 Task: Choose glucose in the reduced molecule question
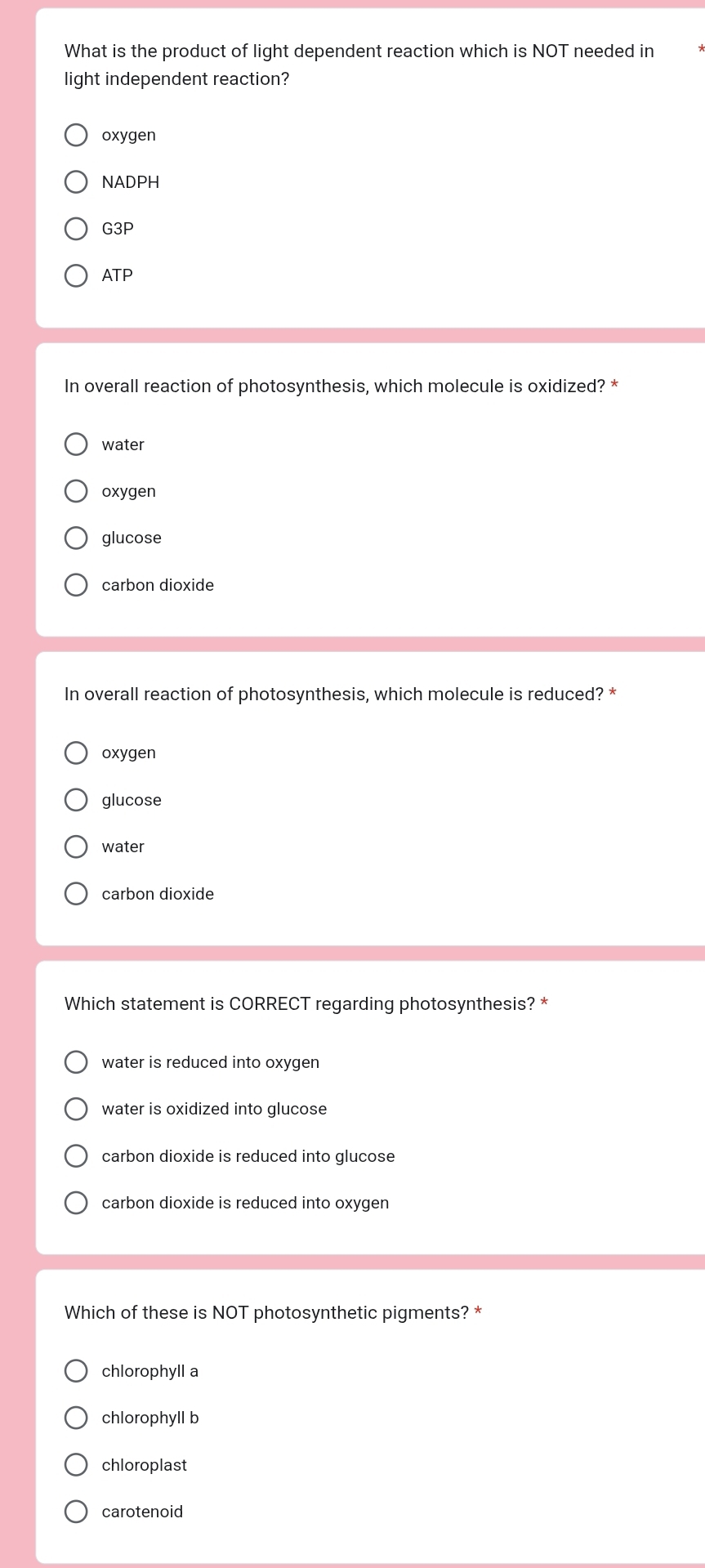coord(76,799)
